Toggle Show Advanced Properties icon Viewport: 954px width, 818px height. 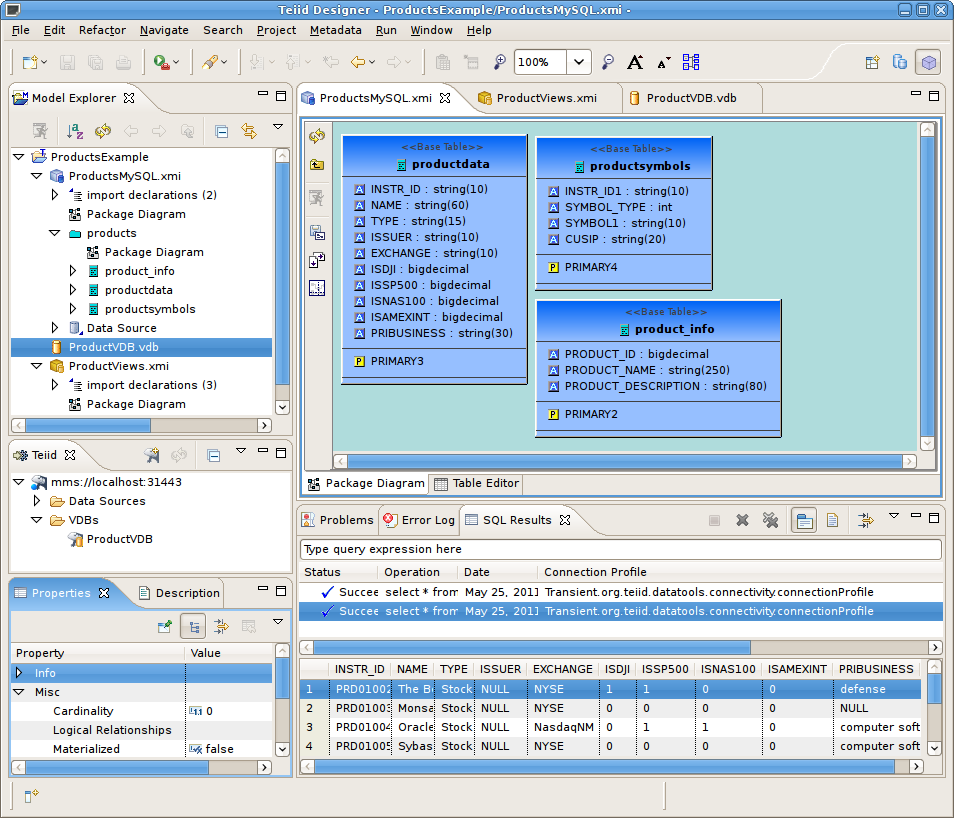[x=221, y=626]
